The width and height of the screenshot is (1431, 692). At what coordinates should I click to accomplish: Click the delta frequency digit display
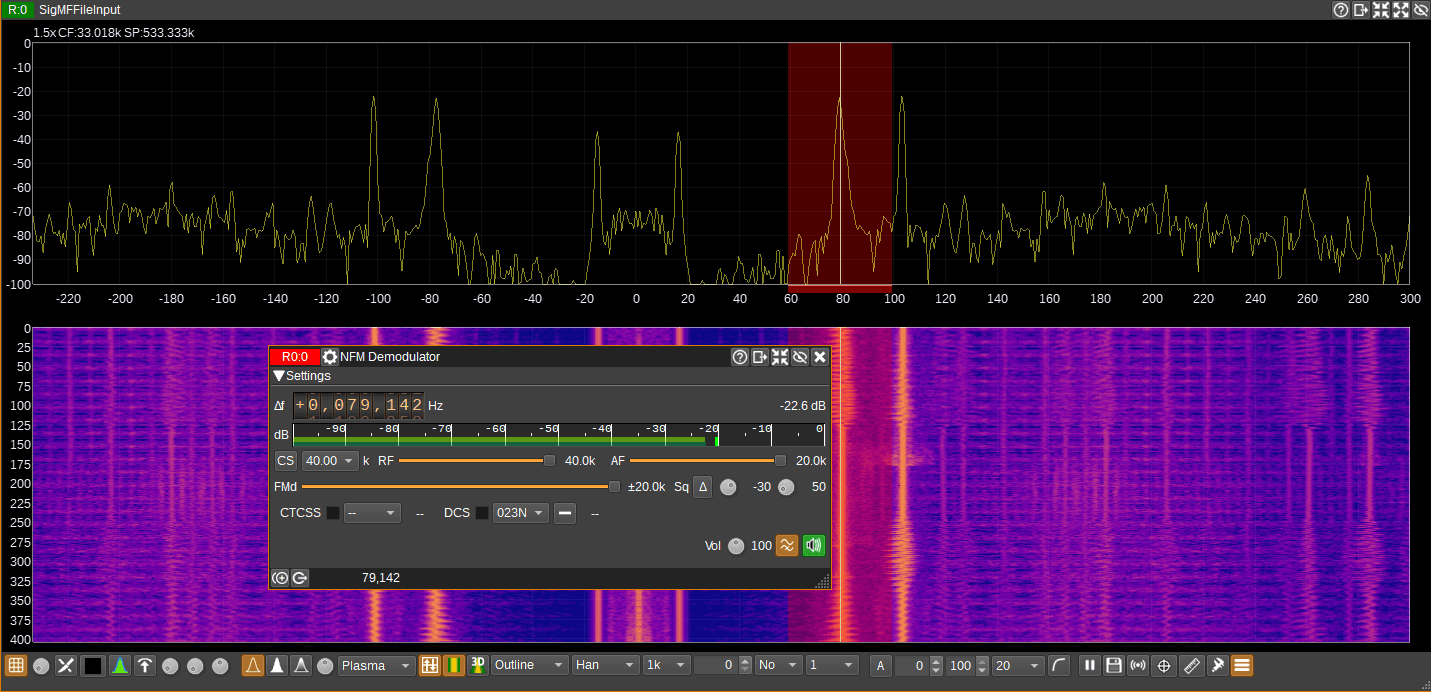[x=359, y=405]
